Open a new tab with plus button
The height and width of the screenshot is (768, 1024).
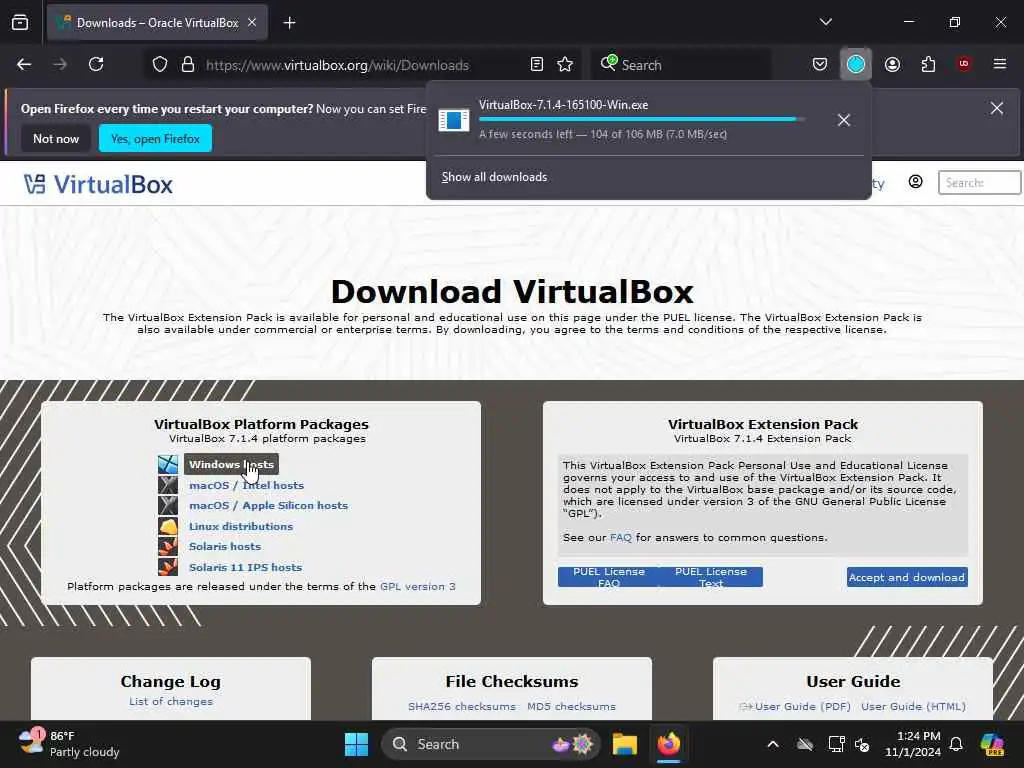pos(289,23)
